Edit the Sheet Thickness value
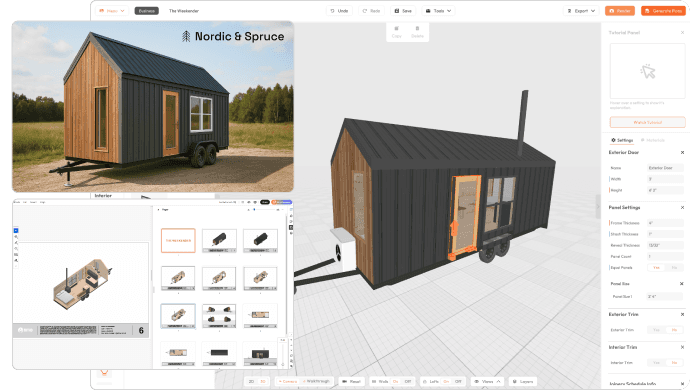The image size is (690, 390). (665, 234)
